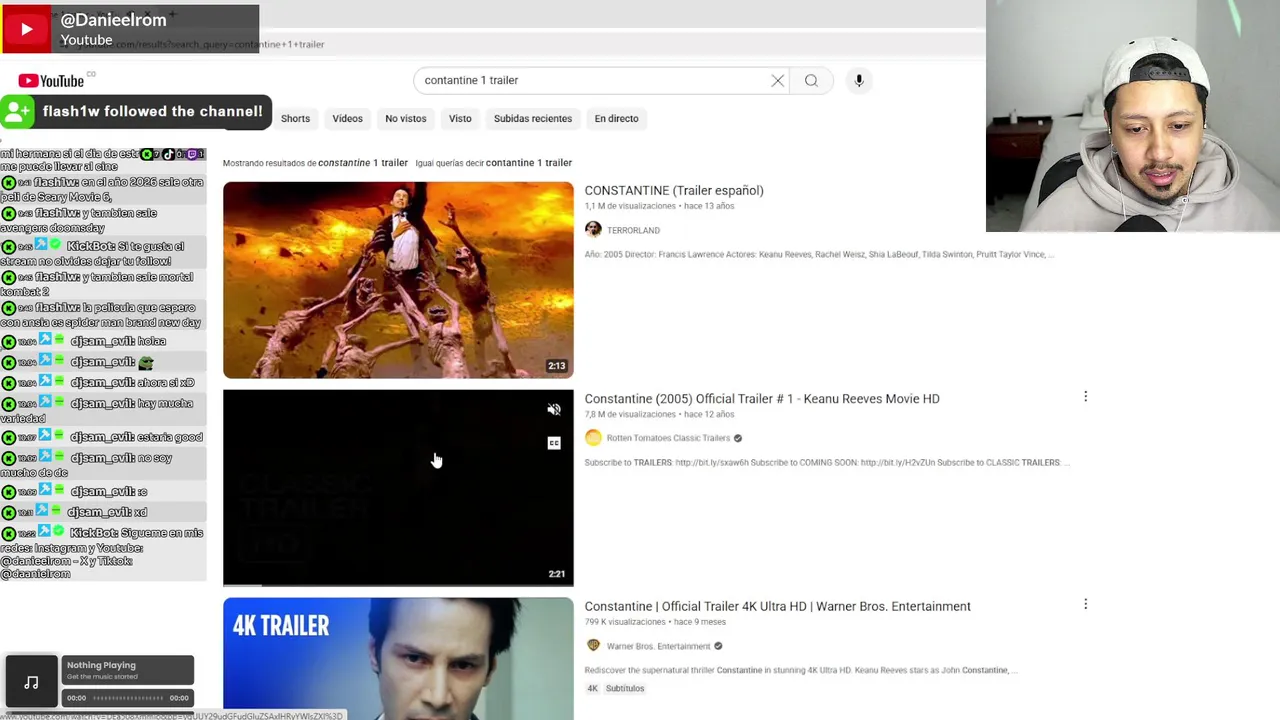Click the music note icon in overlay widget

pyautogui.click(x=31, y=682)
